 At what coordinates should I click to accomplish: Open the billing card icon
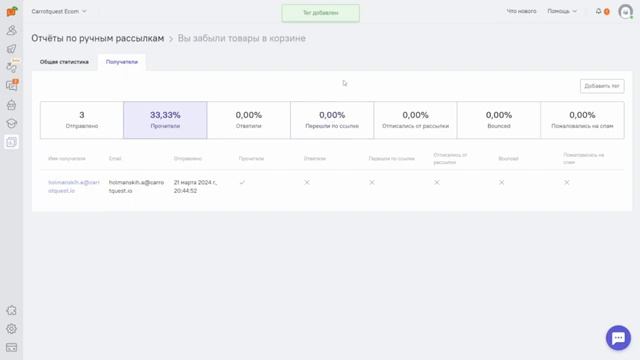pyautogui.click(x=11, y=347)
